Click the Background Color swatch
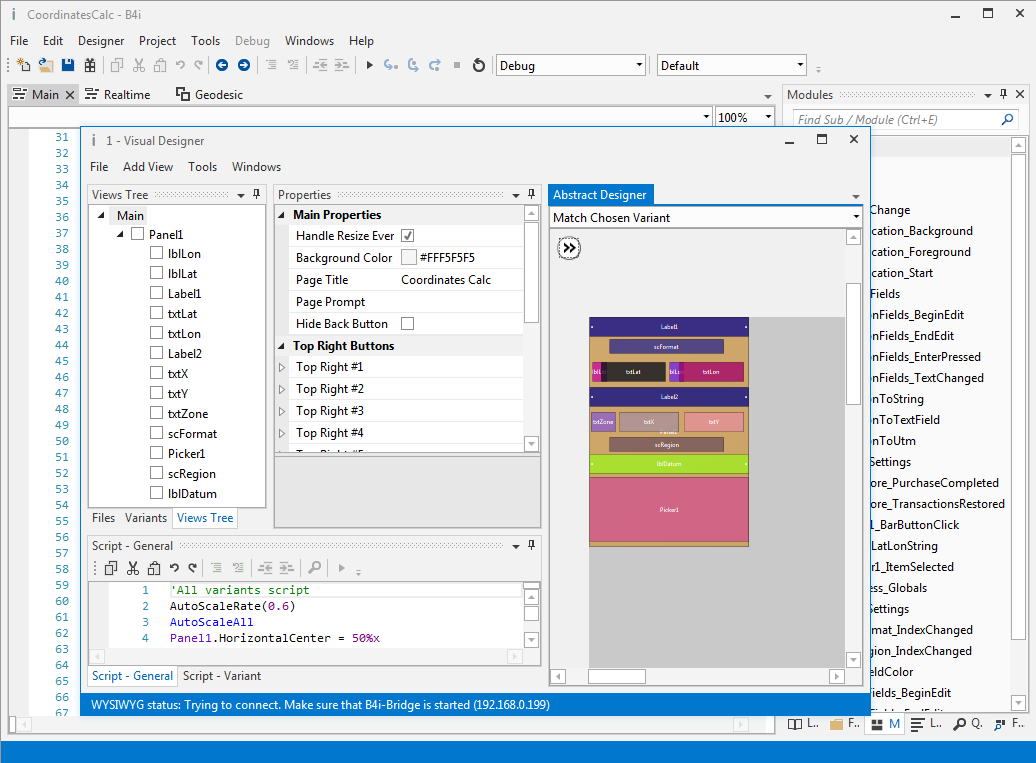This screenshot has height=763, width=1036. point(408,258)
